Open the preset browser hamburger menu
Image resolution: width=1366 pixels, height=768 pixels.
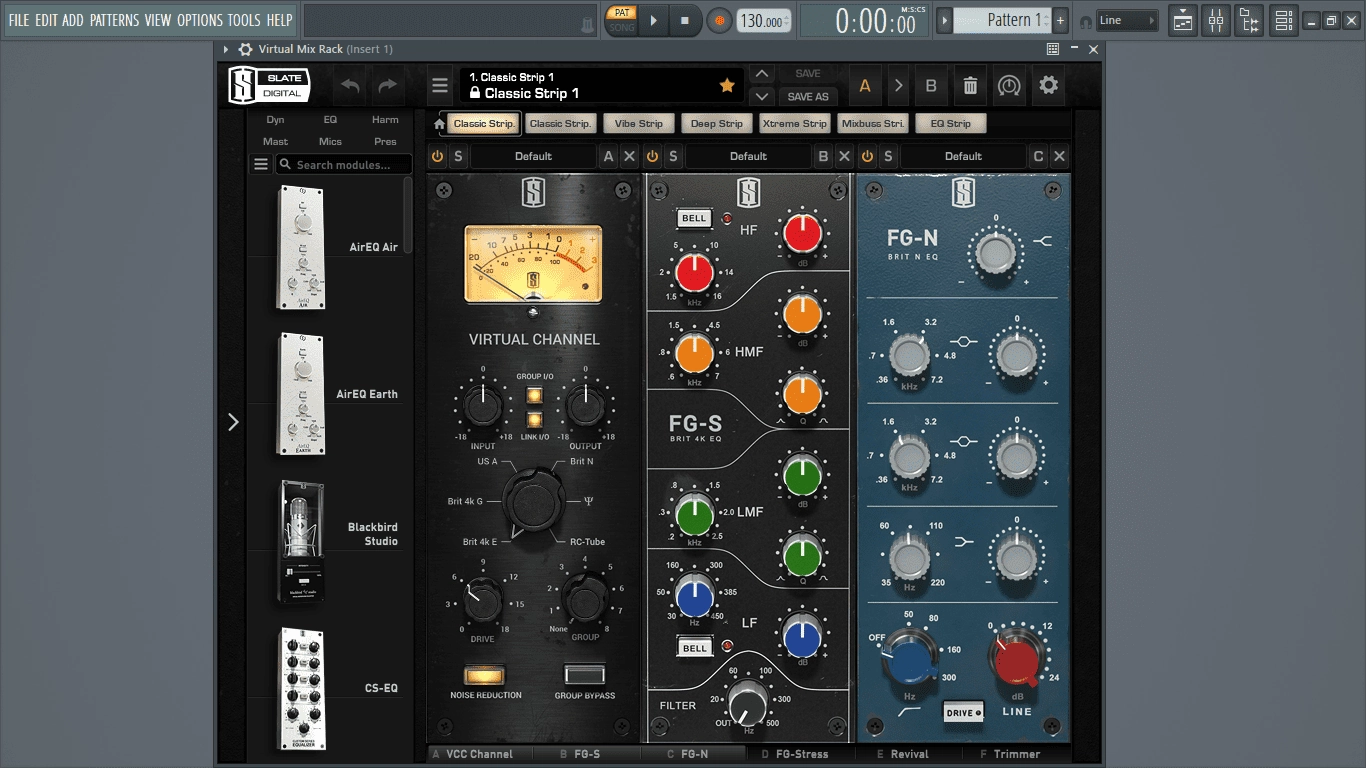pos(440,86)
